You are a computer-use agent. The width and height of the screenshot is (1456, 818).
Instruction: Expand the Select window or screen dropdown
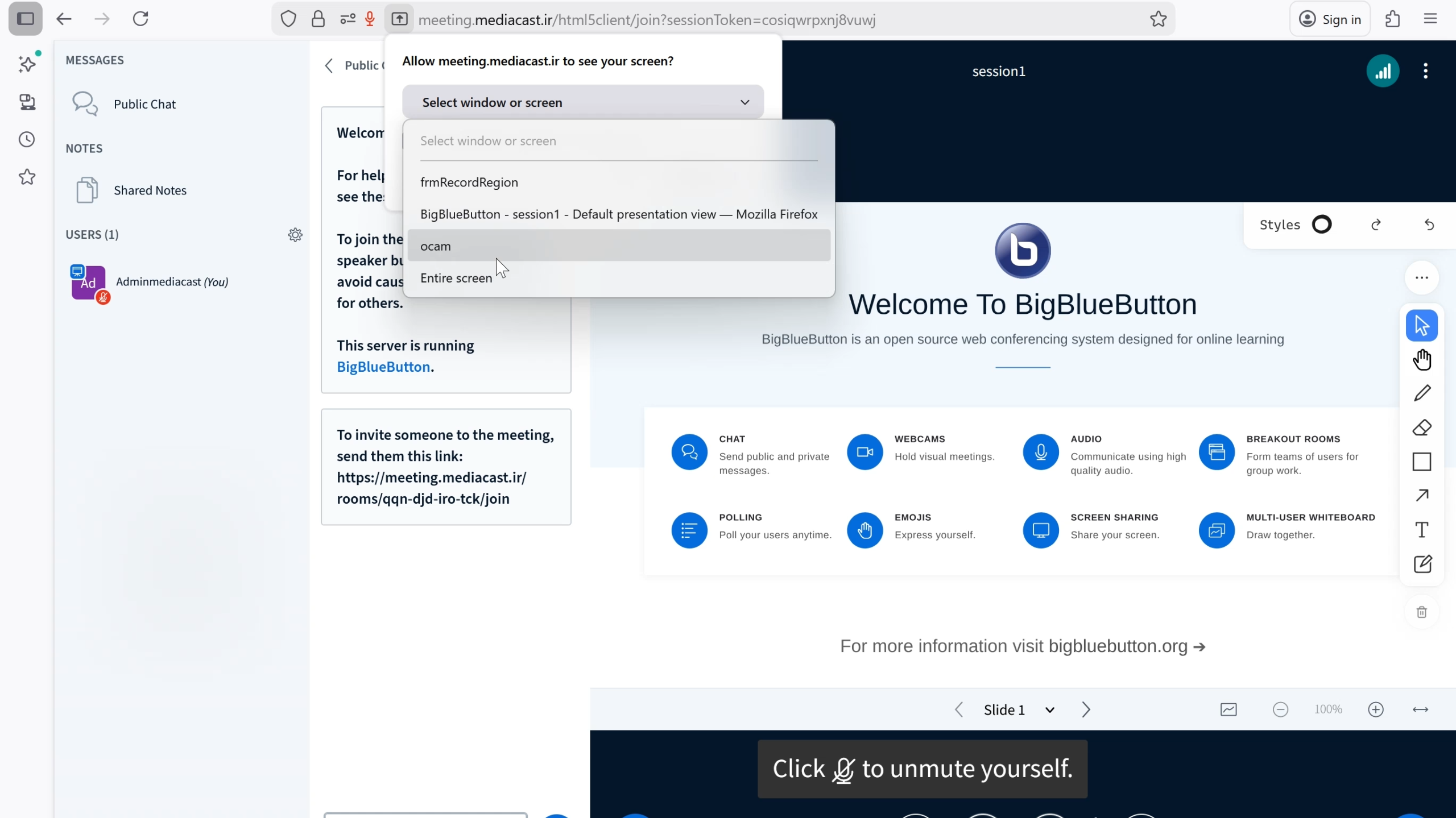tap(582, 102)
